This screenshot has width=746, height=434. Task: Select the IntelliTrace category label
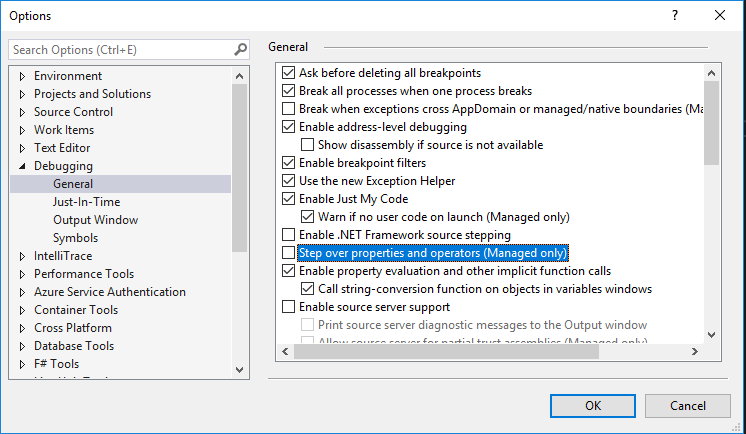pyautogui.click(x=63, y=256)
